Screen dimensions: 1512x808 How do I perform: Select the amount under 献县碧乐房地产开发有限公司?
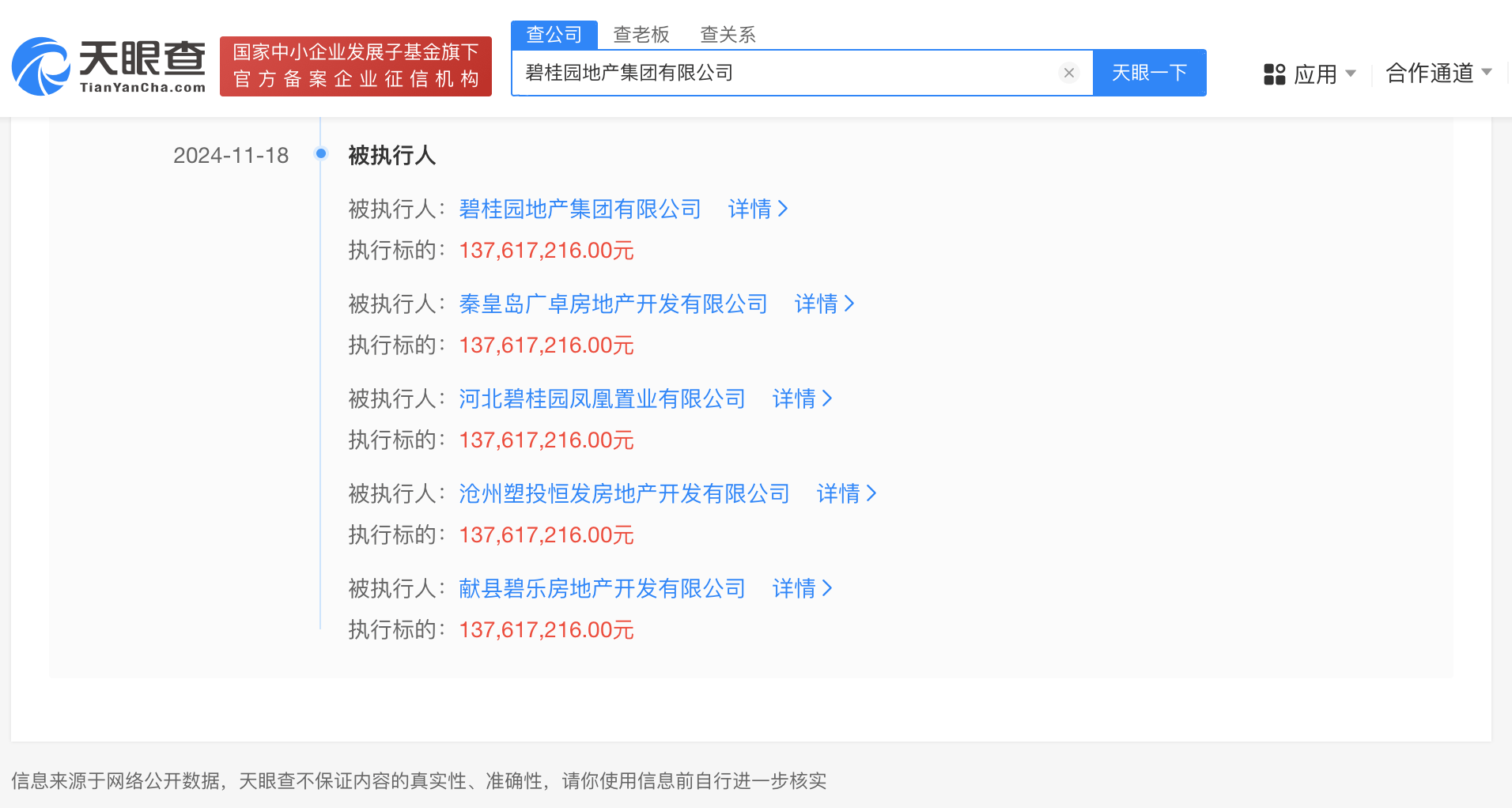[x=546, y=630]
